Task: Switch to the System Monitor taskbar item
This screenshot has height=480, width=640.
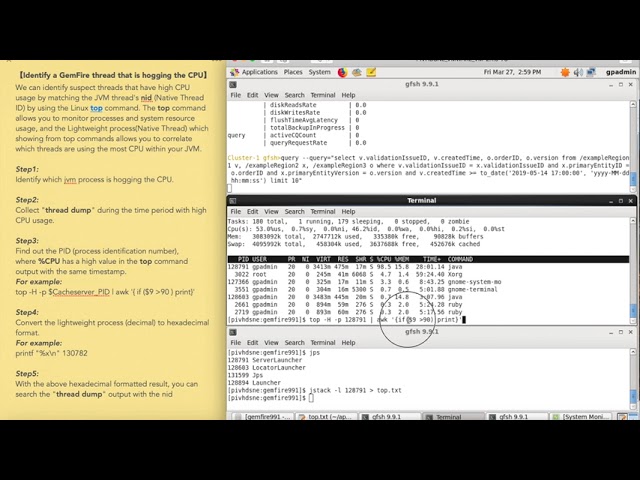Action: [x=581, y=416]
